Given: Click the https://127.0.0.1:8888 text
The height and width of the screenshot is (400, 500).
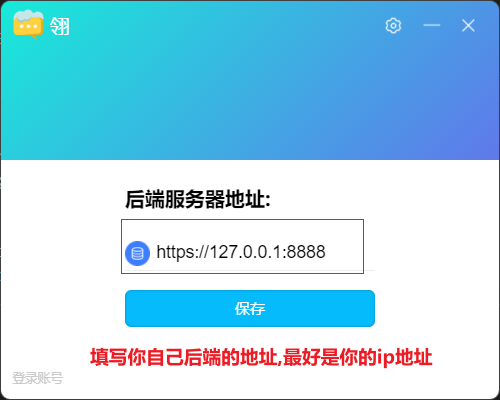Looking at the screenshot, I should tap(241, 252).
